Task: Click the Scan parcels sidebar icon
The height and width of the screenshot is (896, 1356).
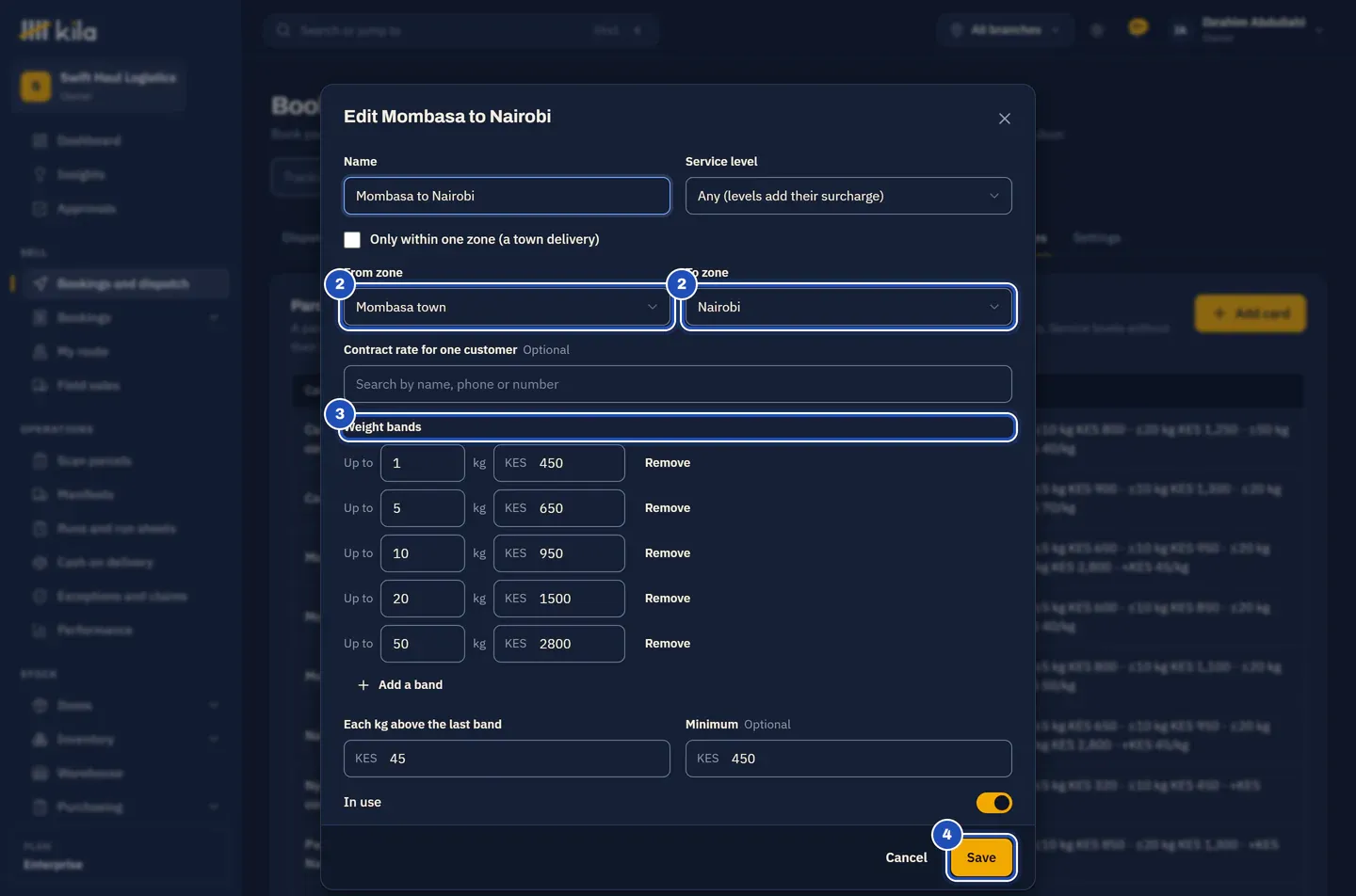Action: 40,460
